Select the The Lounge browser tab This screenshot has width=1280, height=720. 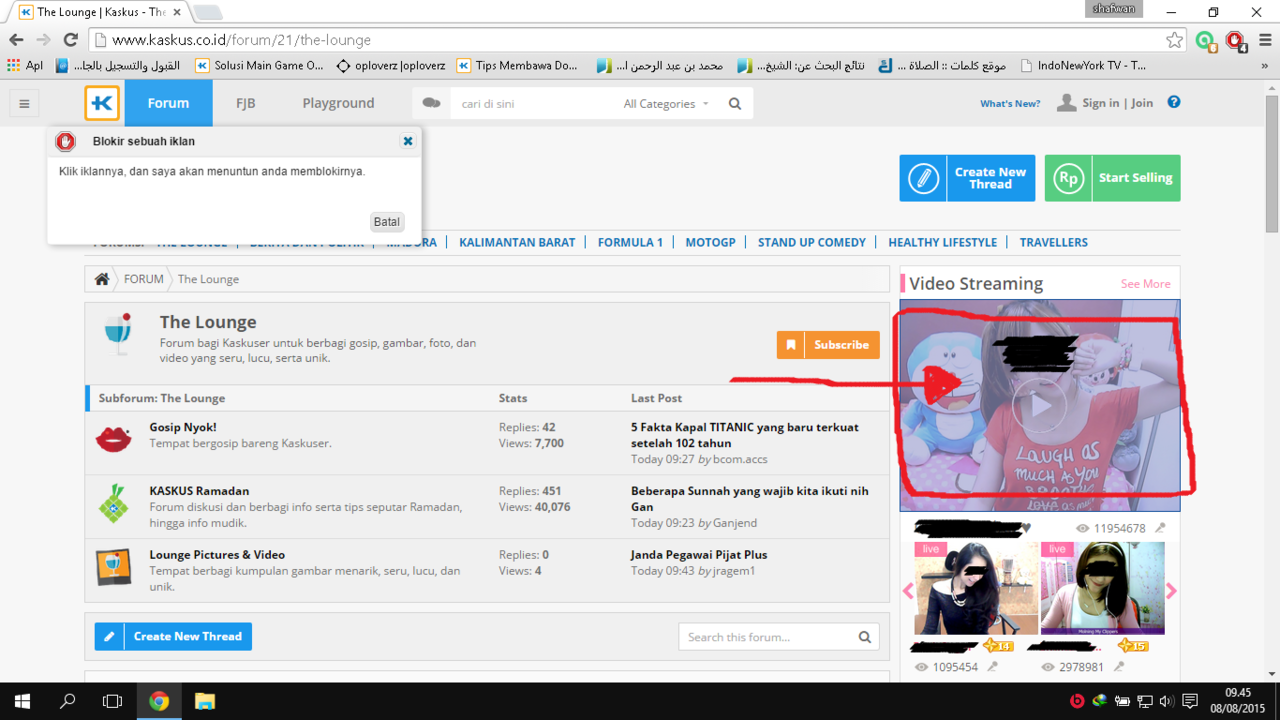[100, 12]
